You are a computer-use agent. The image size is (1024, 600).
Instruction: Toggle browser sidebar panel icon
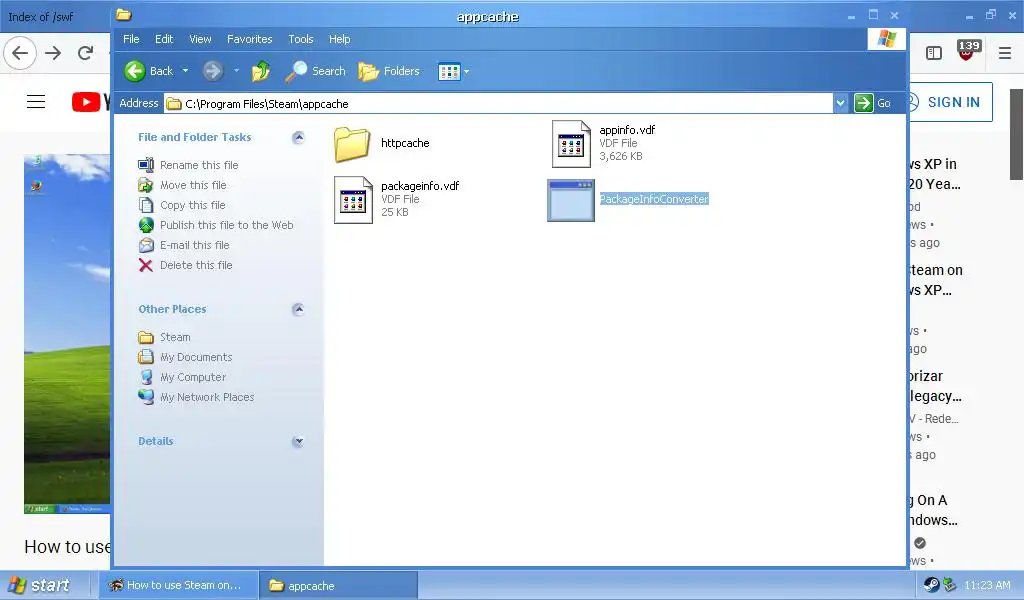point(934,53)
